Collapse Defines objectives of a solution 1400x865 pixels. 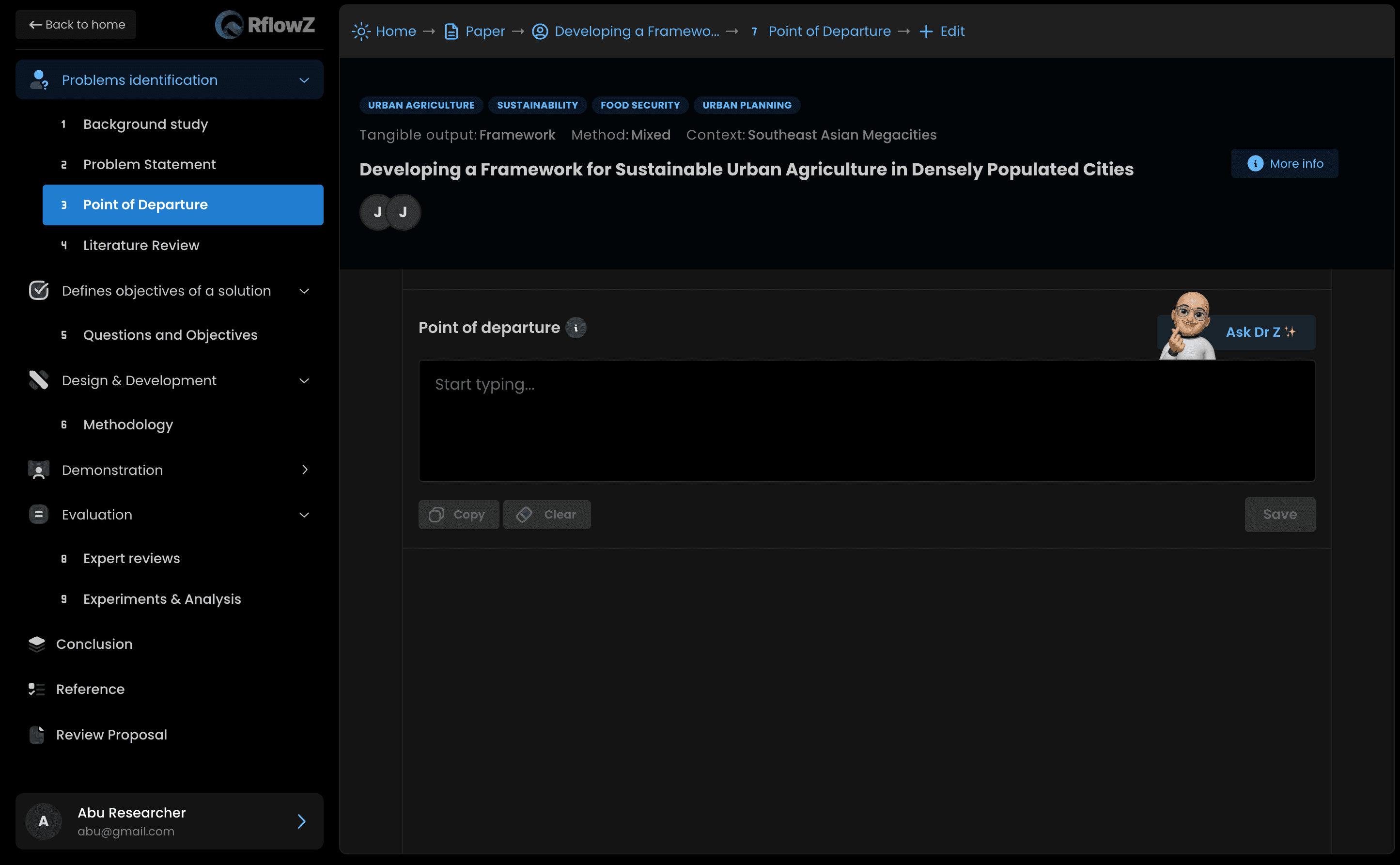tap(304, 291)
